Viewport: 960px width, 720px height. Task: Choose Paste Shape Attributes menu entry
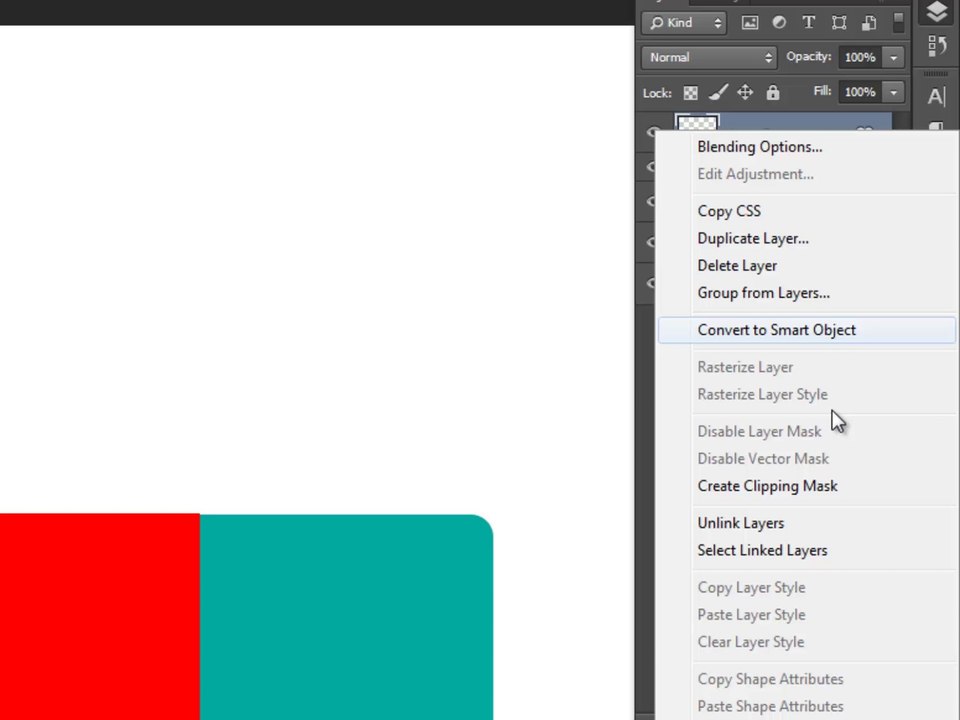770,707
